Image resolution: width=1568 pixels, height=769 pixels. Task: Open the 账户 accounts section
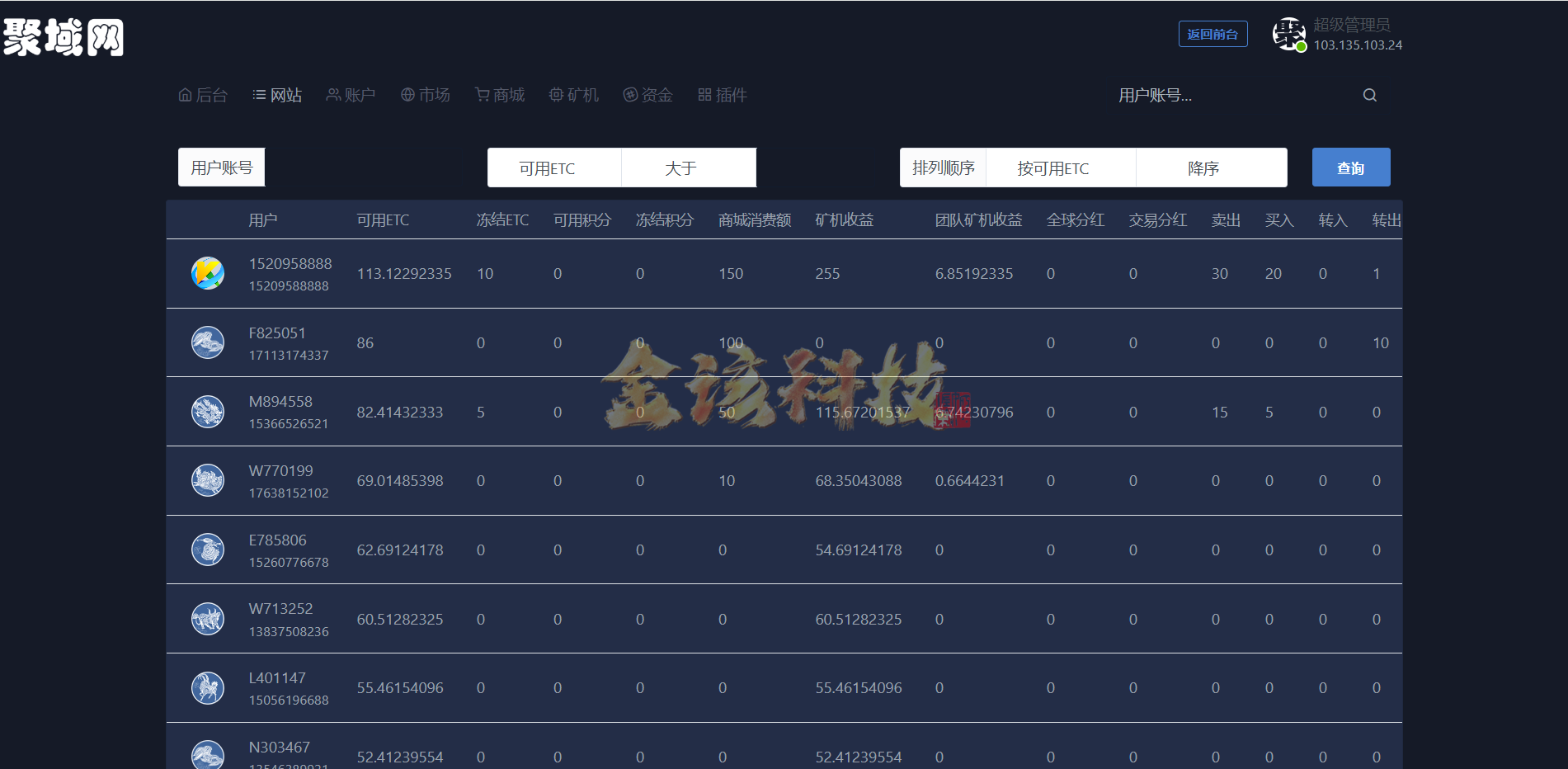(x=351, y=95)
